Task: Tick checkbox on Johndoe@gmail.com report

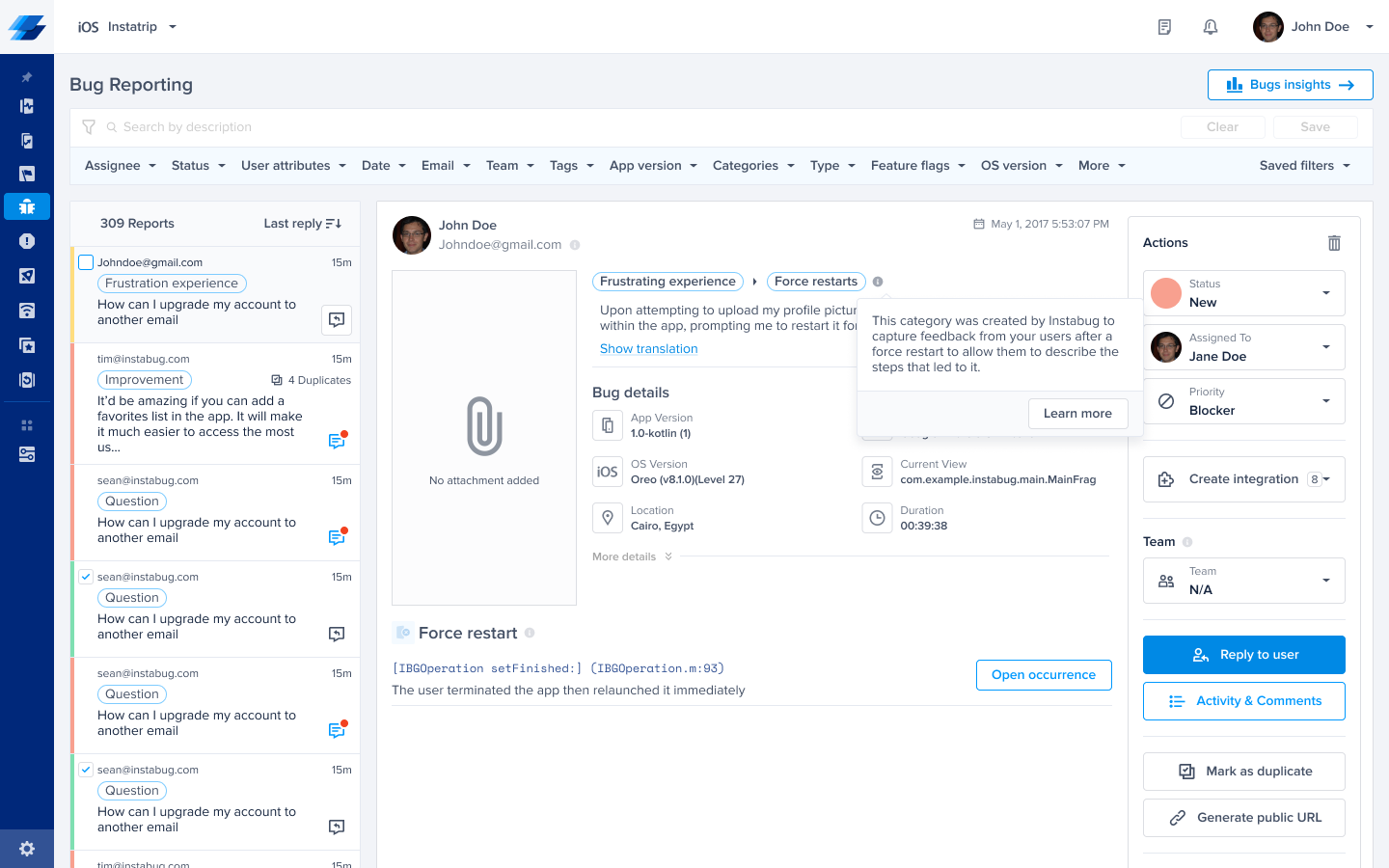Action: click(x=86, y=262)
